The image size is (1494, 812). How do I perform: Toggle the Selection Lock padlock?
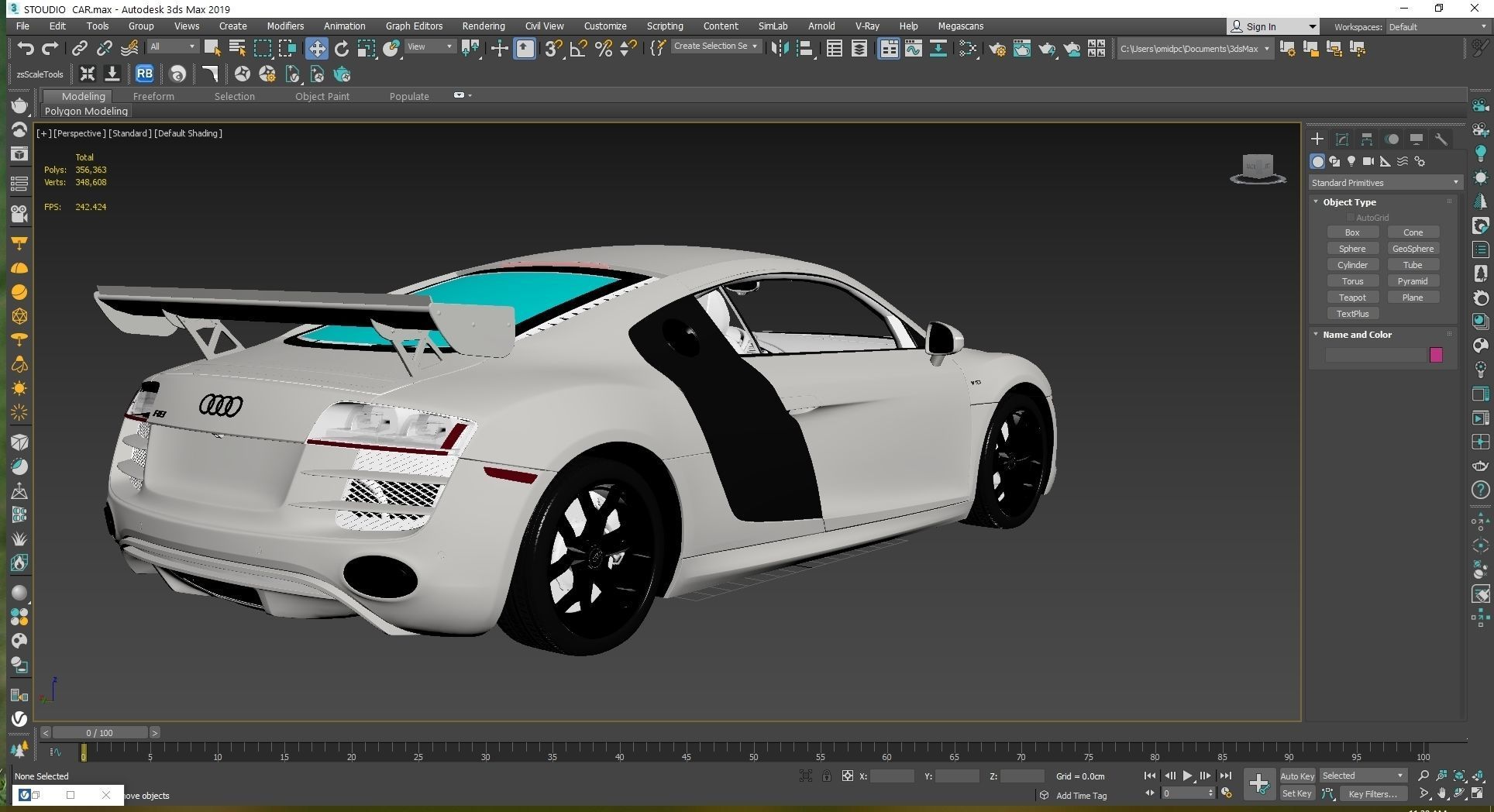click(827, 776)
